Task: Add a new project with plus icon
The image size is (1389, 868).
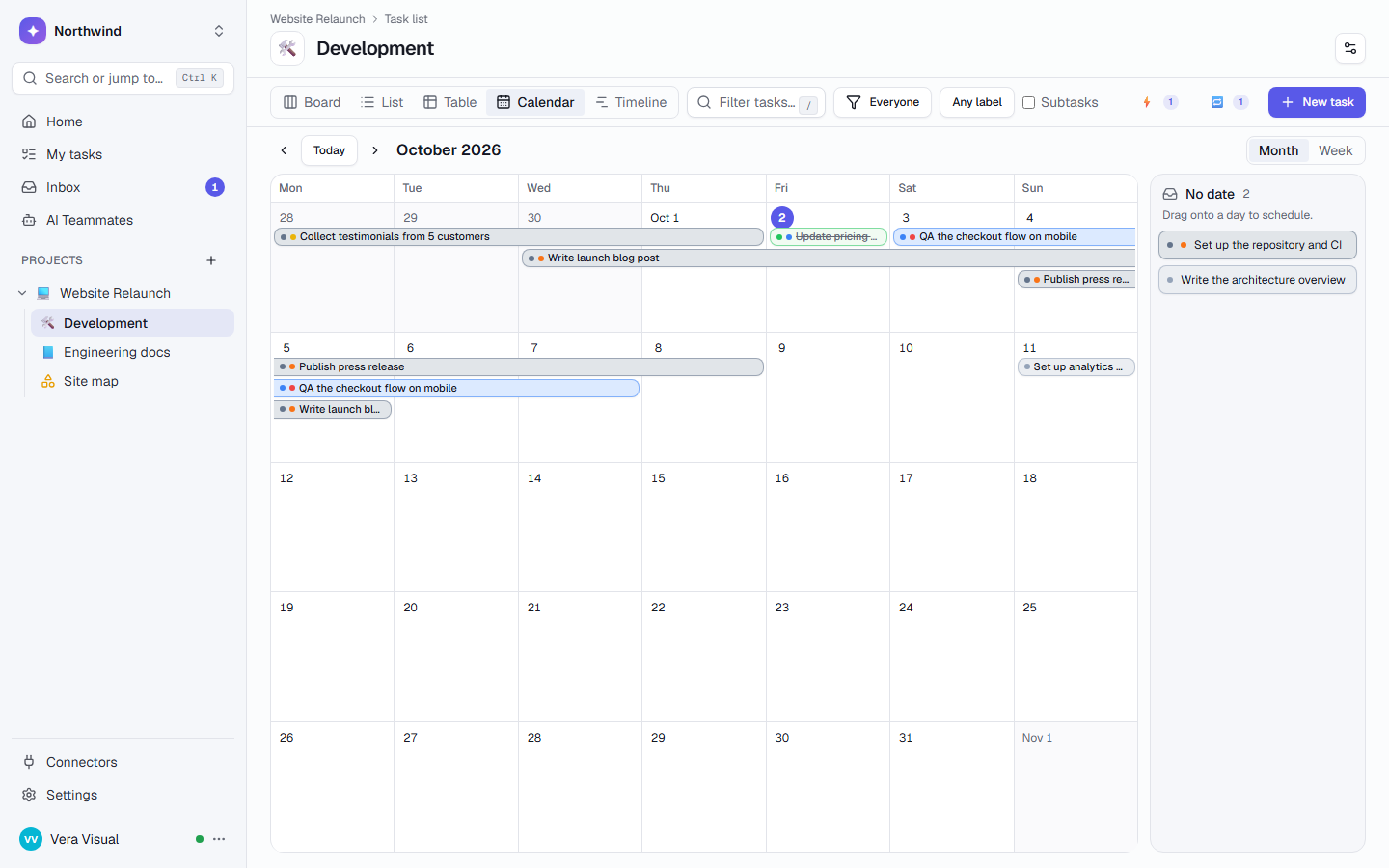Action: coord(211,260)
